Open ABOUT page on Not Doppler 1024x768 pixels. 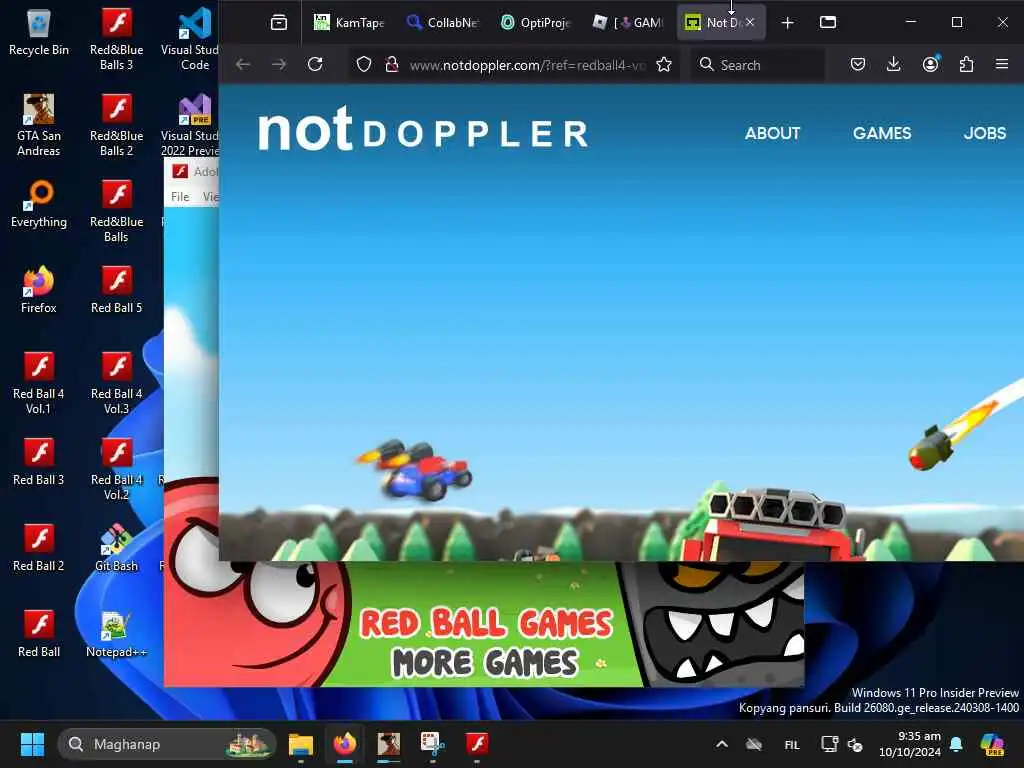pyautogui.click(x=773, y=133)
